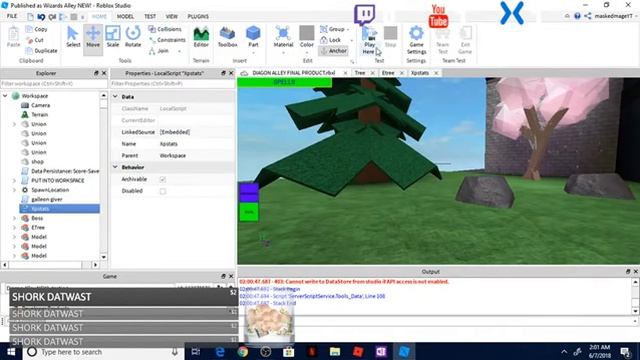Switch to the TEST ribbon tab

(x=150, y=16)
